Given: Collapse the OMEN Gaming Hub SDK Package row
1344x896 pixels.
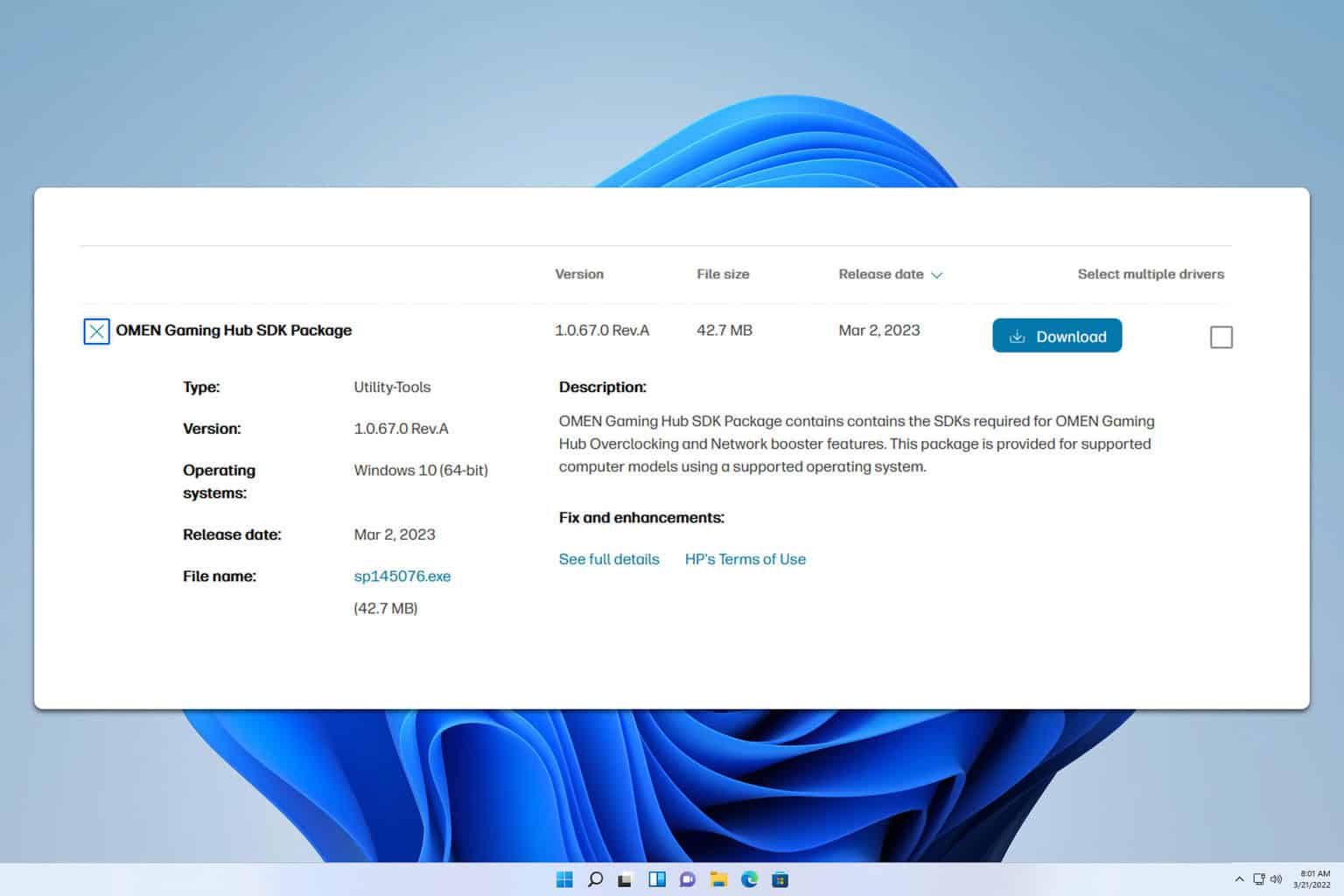Looking at the screenshot, I should [x=96, y=332].
